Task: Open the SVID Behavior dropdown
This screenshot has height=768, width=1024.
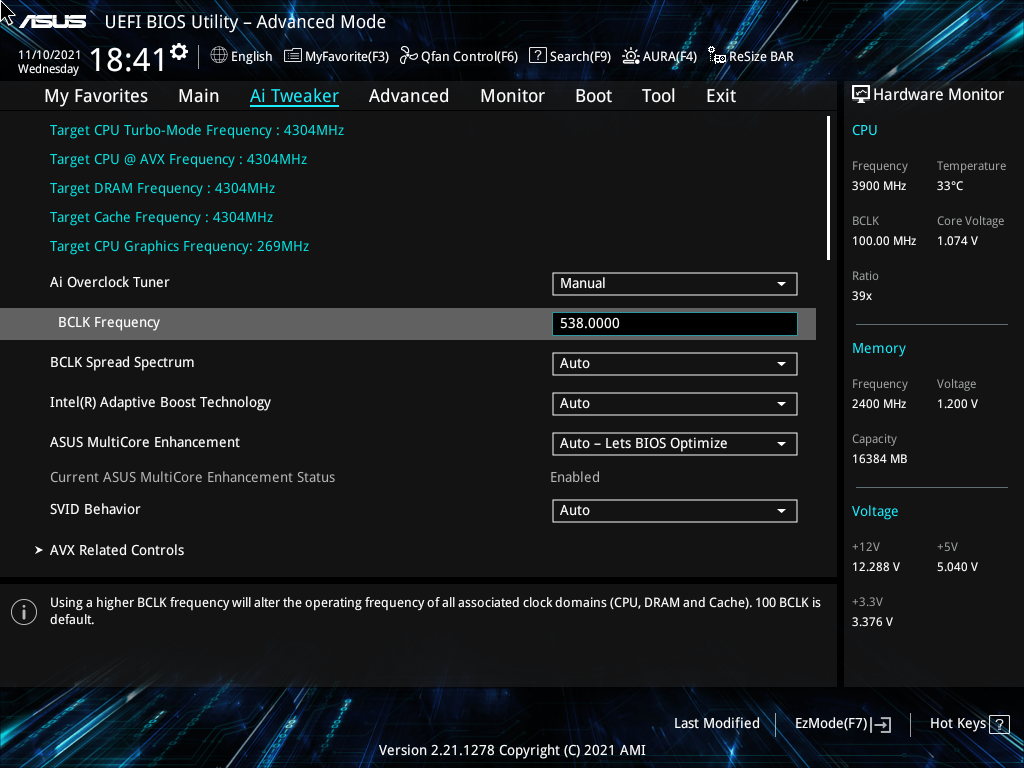Action: (x=675, y=511)
